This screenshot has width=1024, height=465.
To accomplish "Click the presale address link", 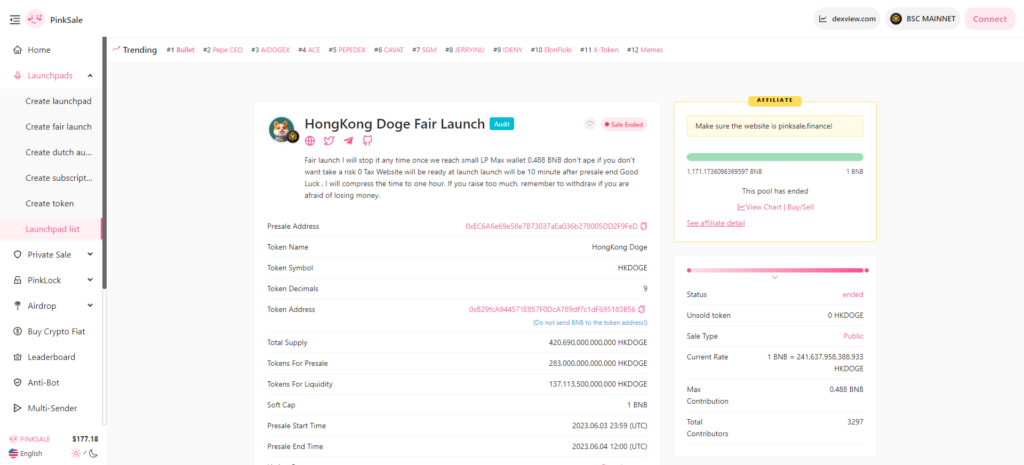I will coord(551,226).
